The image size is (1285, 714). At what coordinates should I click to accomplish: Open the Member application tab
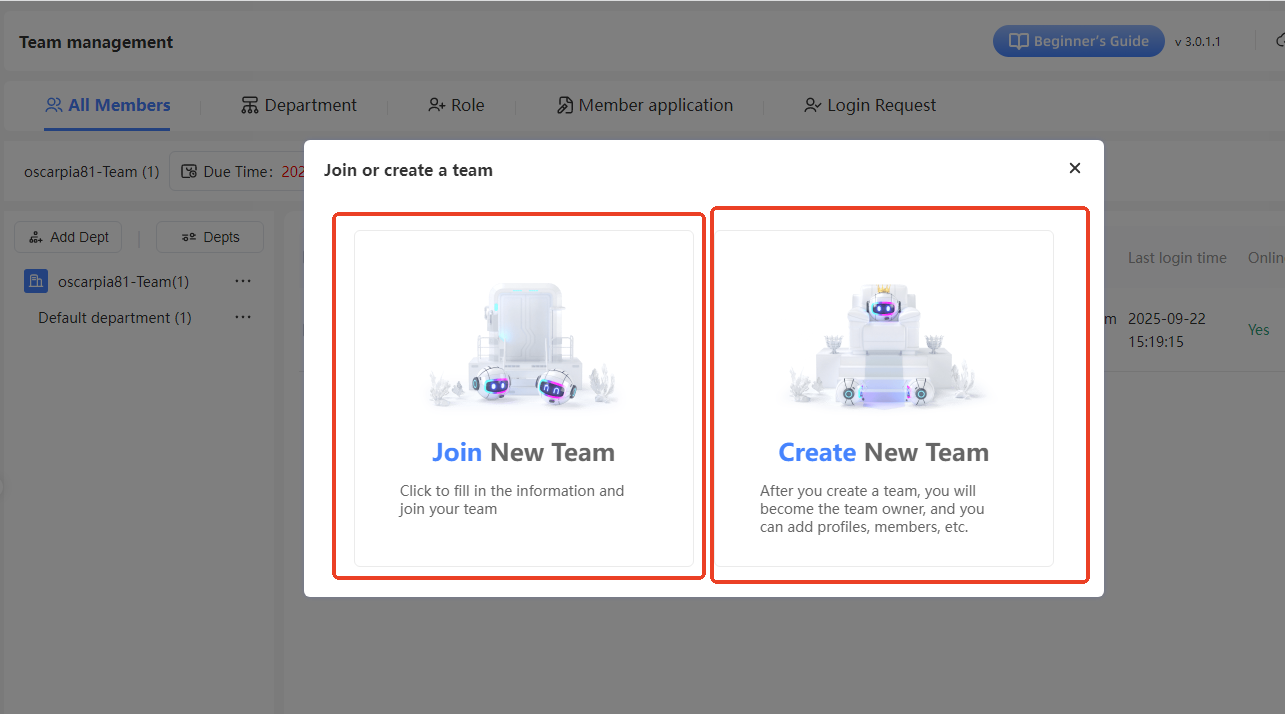tap(645, 105)
